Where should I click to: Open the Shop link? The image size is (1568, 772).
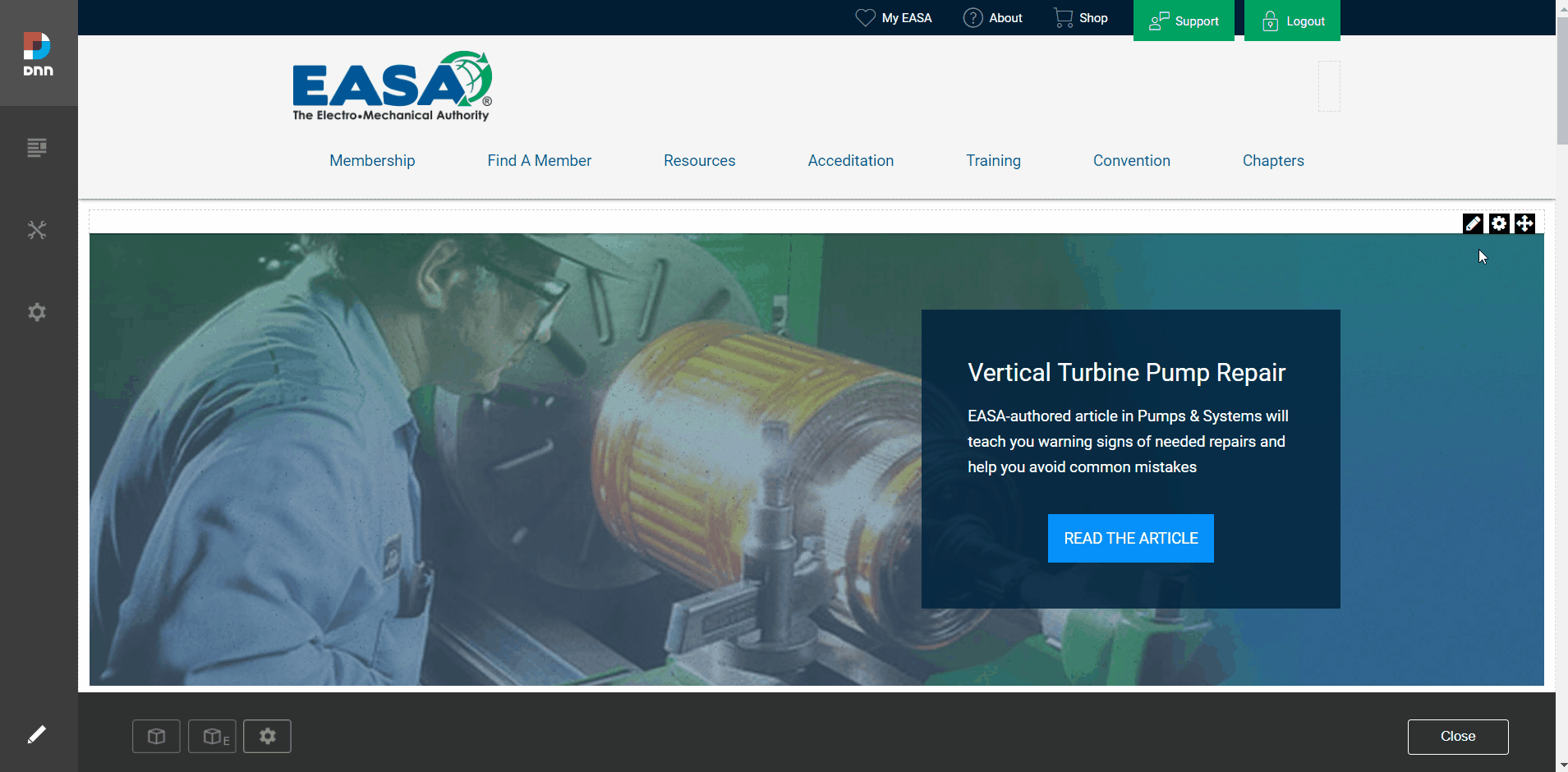1093,17
